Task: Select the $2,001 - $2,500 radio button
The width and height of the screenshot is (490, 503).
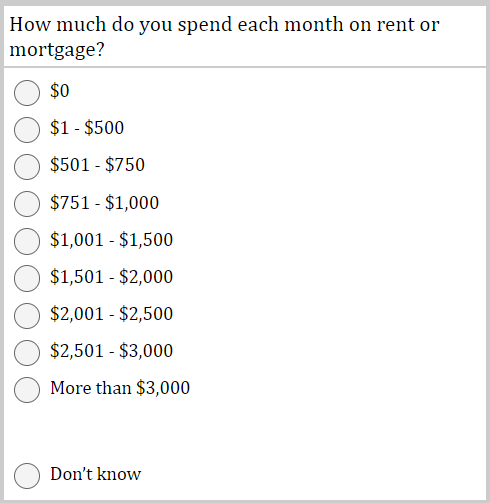Action: pyautogui.click(x=27, y=316)
